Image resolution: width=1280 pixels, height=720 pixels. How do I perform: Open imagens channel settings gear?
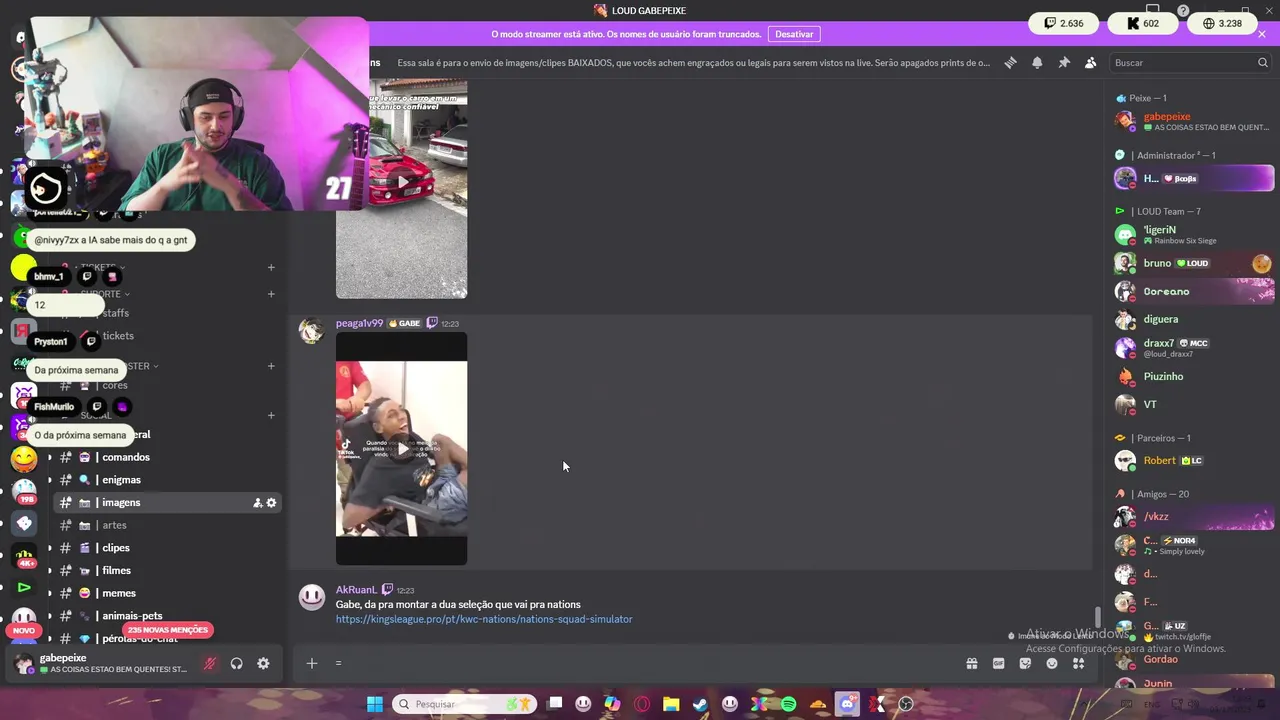pyautogui.click(x=271, y=503)
